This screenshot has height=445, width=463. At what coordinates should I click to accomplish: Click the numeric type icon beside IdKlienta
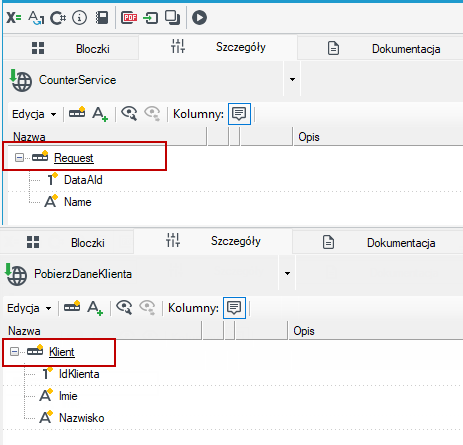tap(47, 373)
